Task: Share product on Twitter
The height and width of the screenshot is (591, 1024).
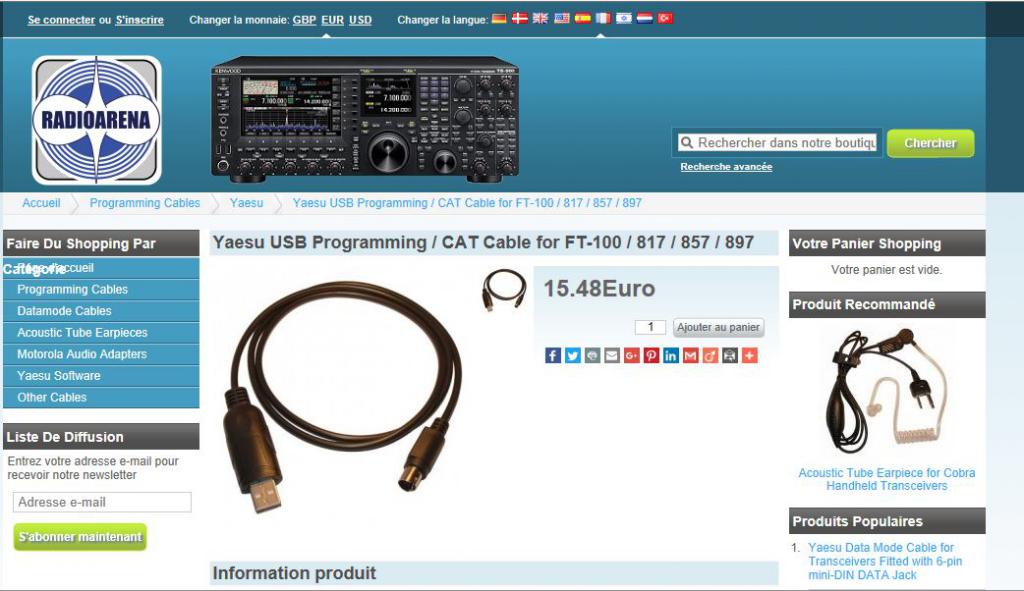Action: [573, 355]
